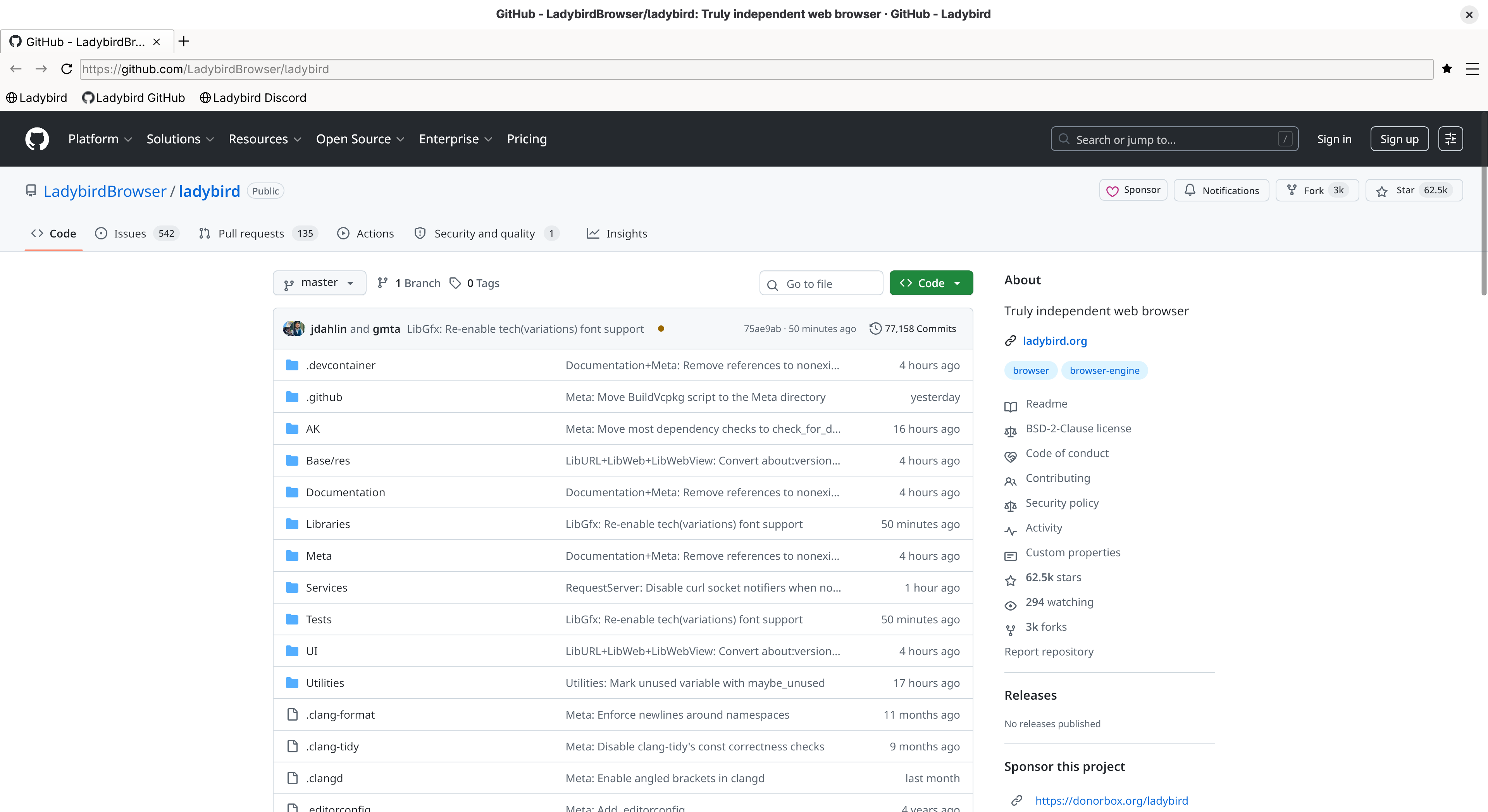Open the .clang-tidy file
1488x812 pixels.
(x=332, y=746)
